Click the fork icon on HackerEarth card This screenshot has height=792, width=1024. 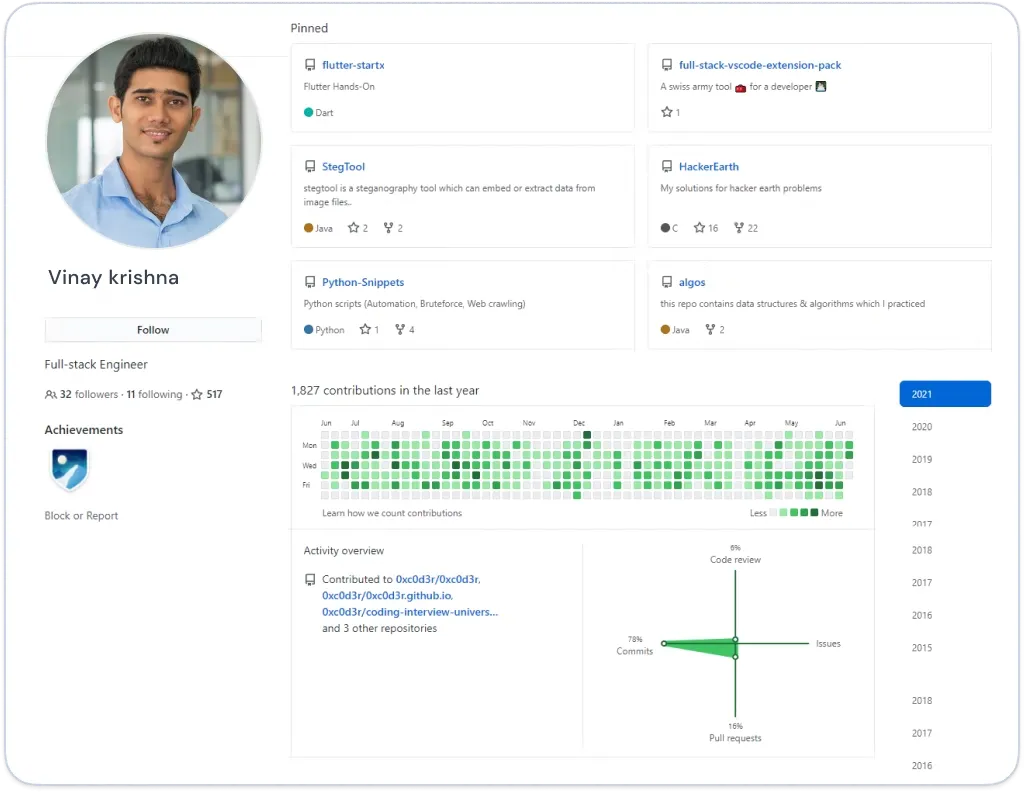(739, 227)
